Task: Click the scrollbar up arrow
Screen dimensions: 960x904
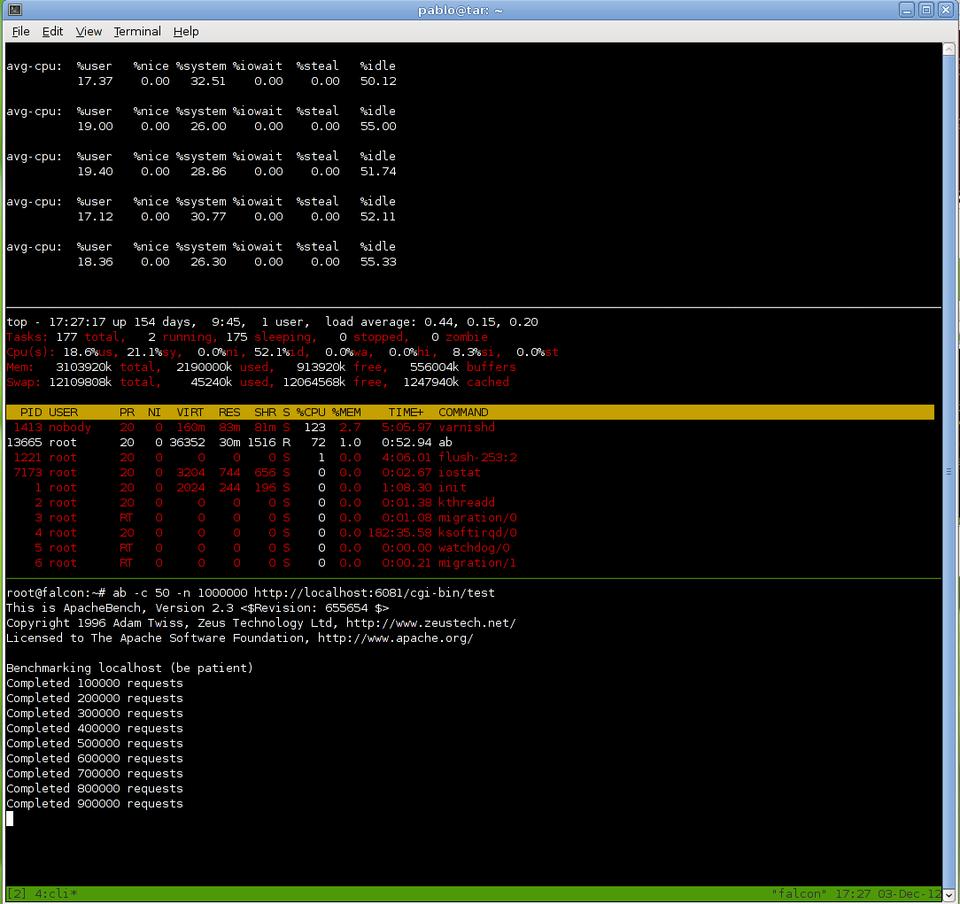Action: pyautogui.click(x=951, y=50)
